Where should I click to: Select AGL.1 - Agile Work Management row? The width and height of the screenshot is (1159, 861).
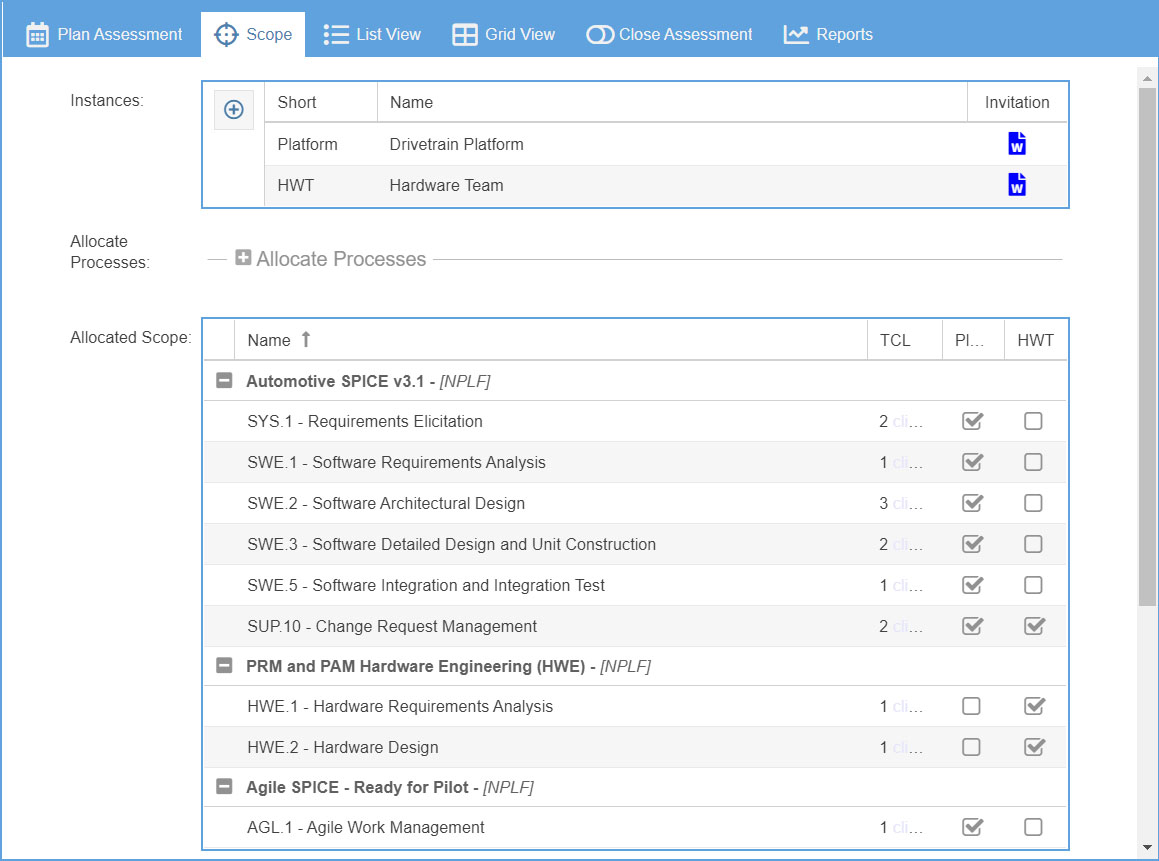(x=636, y=827)
